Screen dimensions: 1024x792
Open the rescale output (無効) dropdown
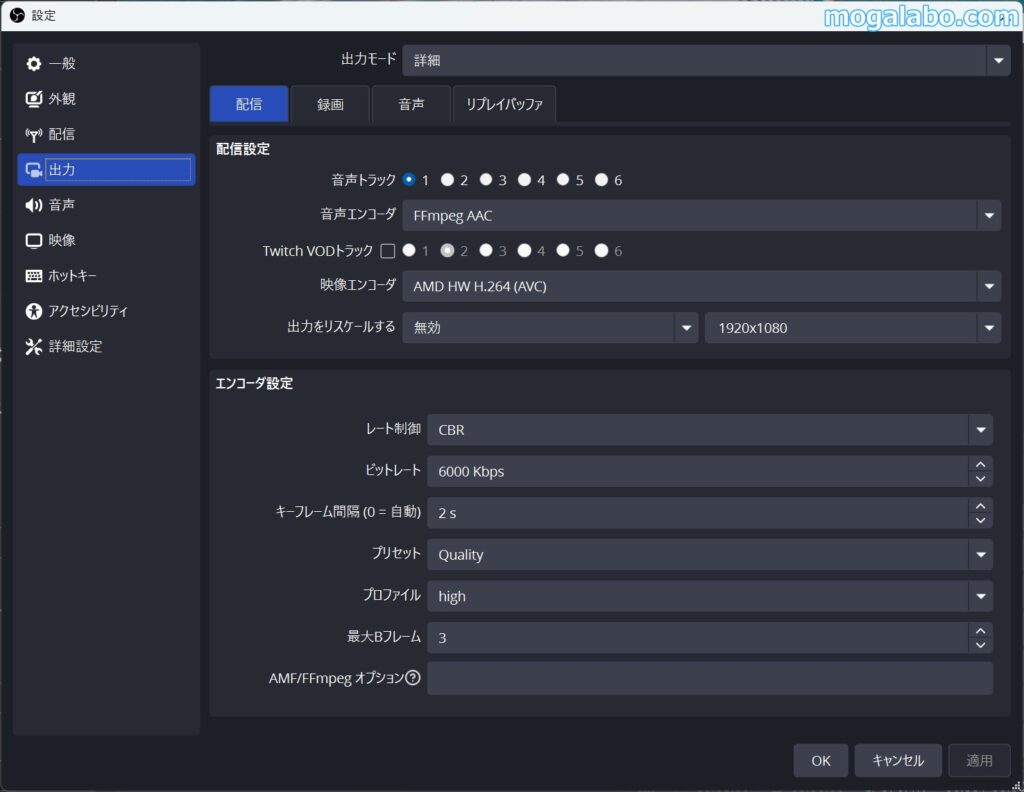click(550, 328)
